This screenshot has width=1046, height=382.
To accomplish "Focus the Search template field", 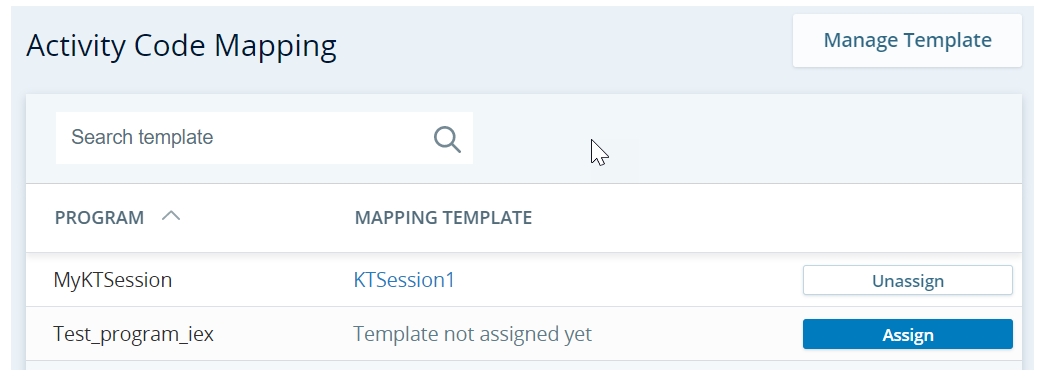I will pyautogui.click(x=264, y=138).
